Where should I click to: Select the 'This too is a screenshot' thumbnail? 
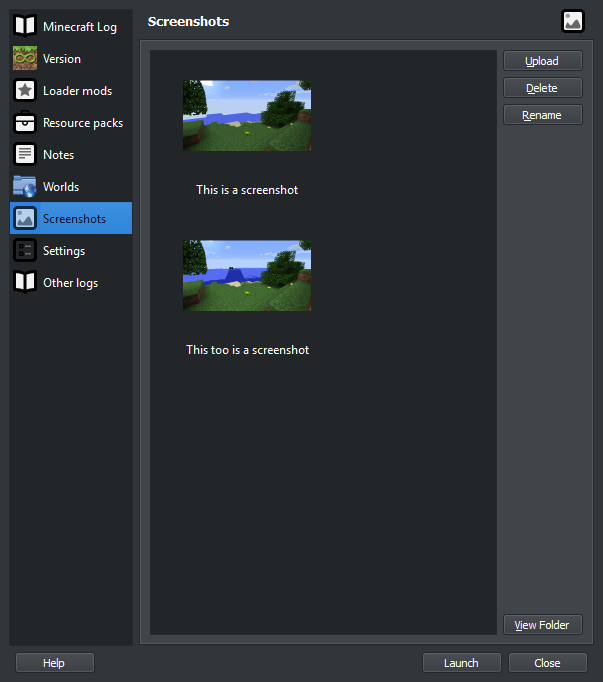[247, 275]
